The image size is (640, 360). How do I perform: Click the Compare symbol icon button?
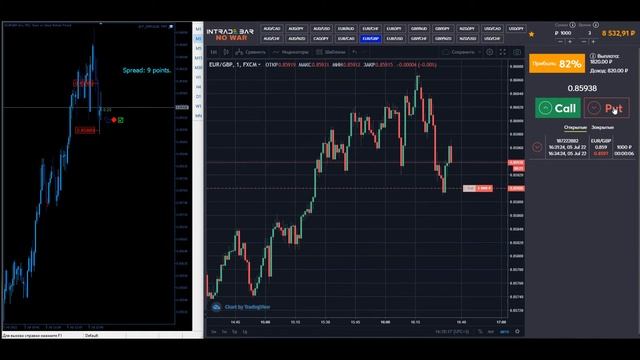[250, 52]
